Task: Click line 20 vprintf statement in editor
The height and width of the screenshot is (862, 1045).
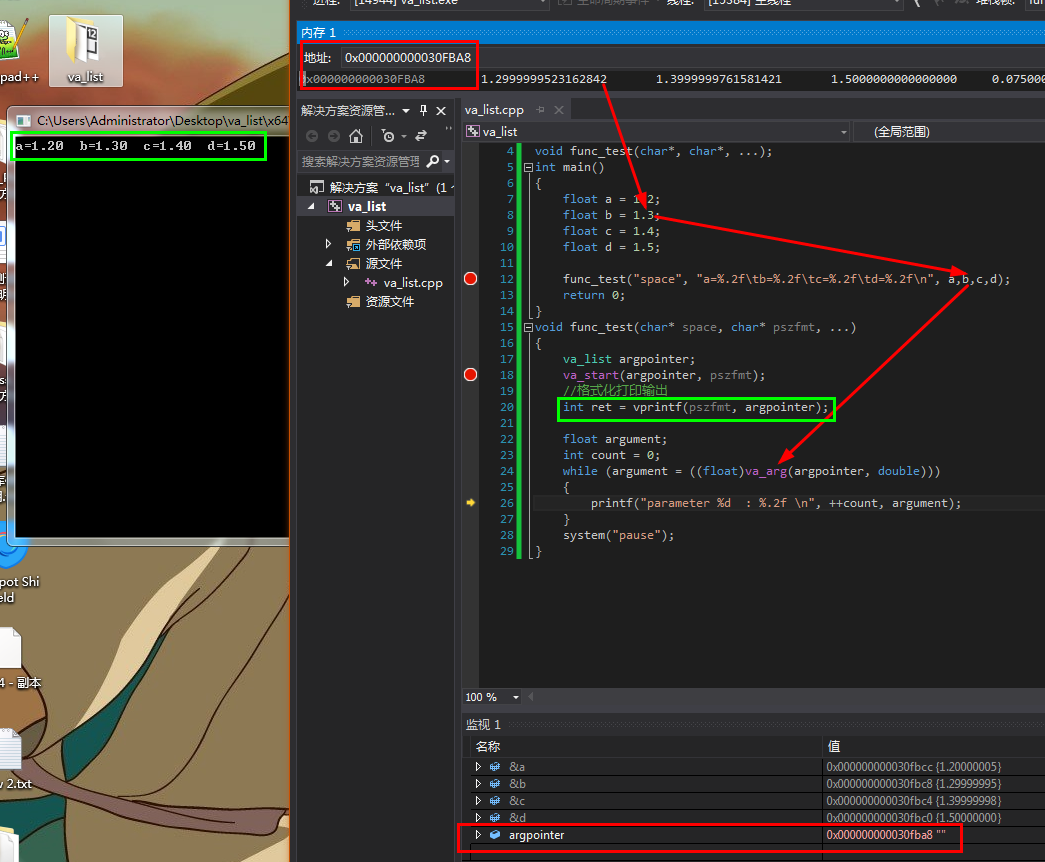Action: 695,407
